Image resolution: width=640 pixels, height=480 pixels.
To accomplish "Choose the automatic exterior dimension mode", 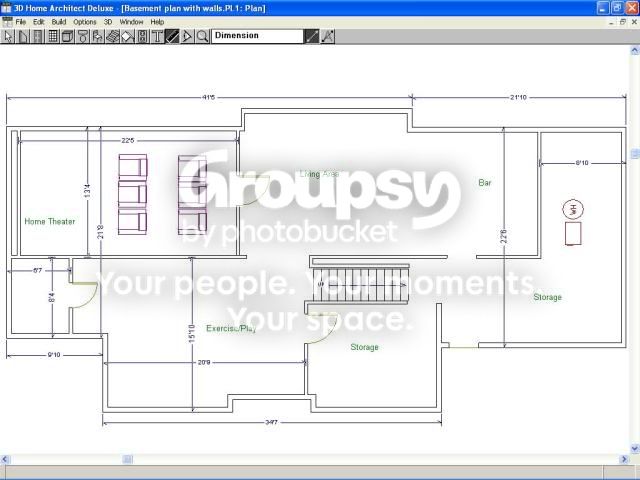I will (x=327, y=37).
